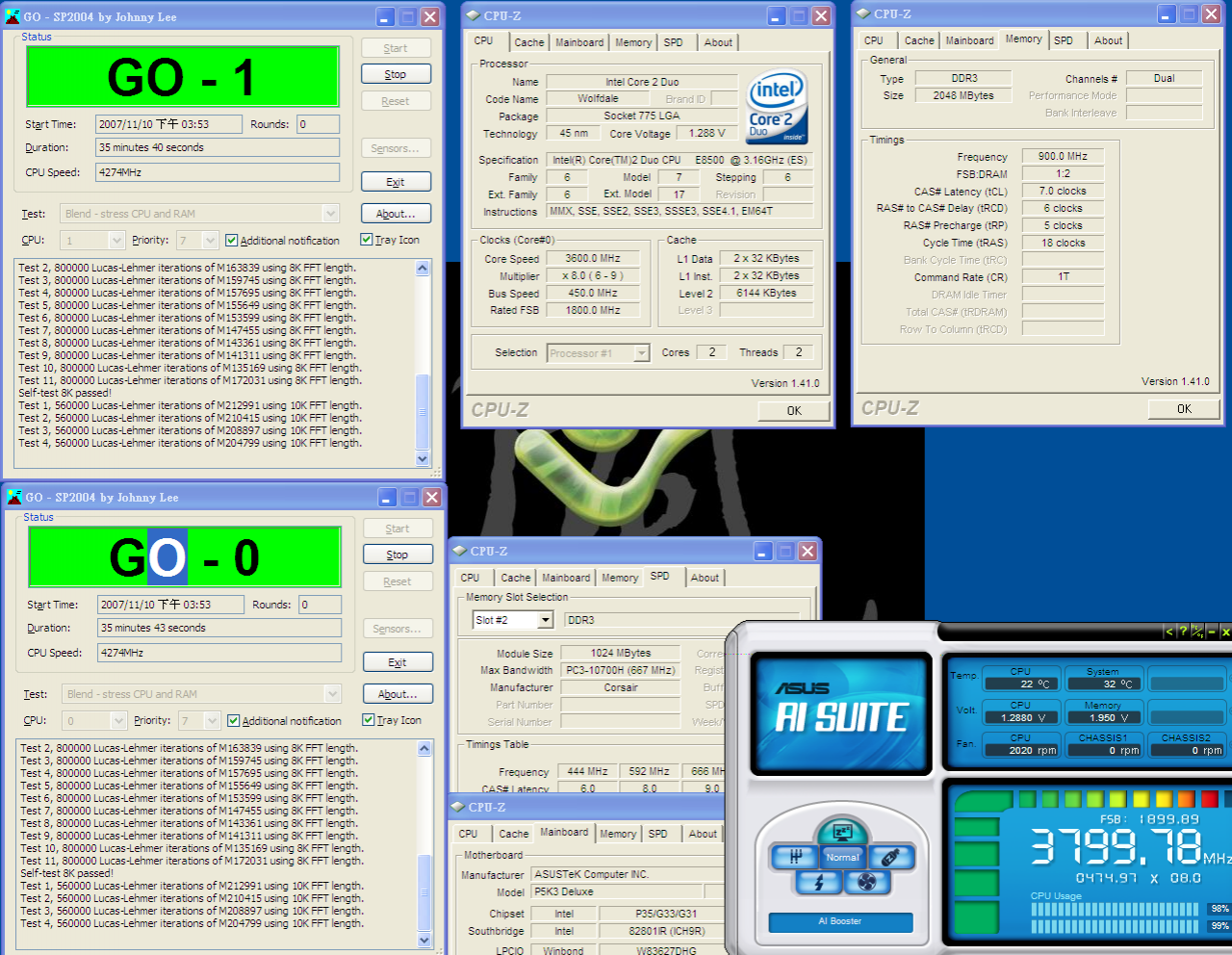Click Exit in the GO - 1 window

pyautogui.click(x=396, y=182)
